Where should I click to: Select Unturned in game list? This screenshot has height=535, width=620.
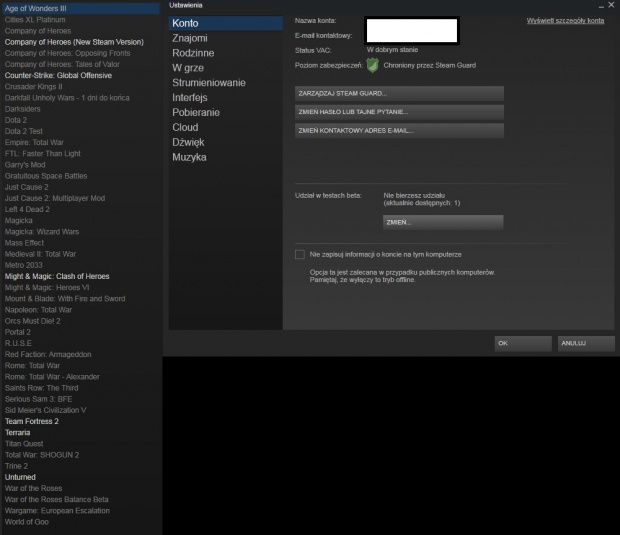click(20, 477)
